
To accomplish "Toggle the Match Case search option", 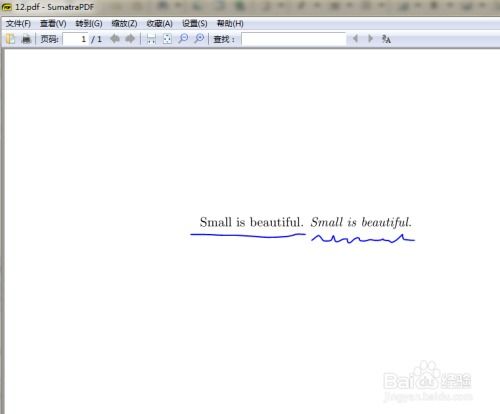I will click(386, 39).
